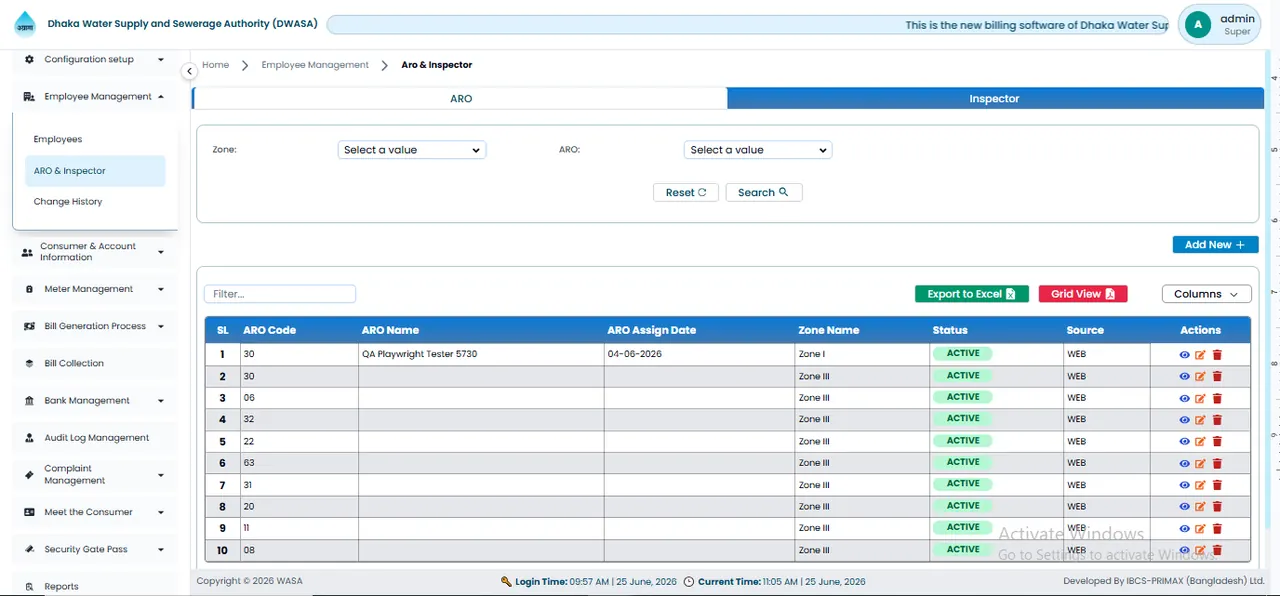View details of row 3 ARO
This screenshot has width=1280, height=596.
coord(1184,399)
